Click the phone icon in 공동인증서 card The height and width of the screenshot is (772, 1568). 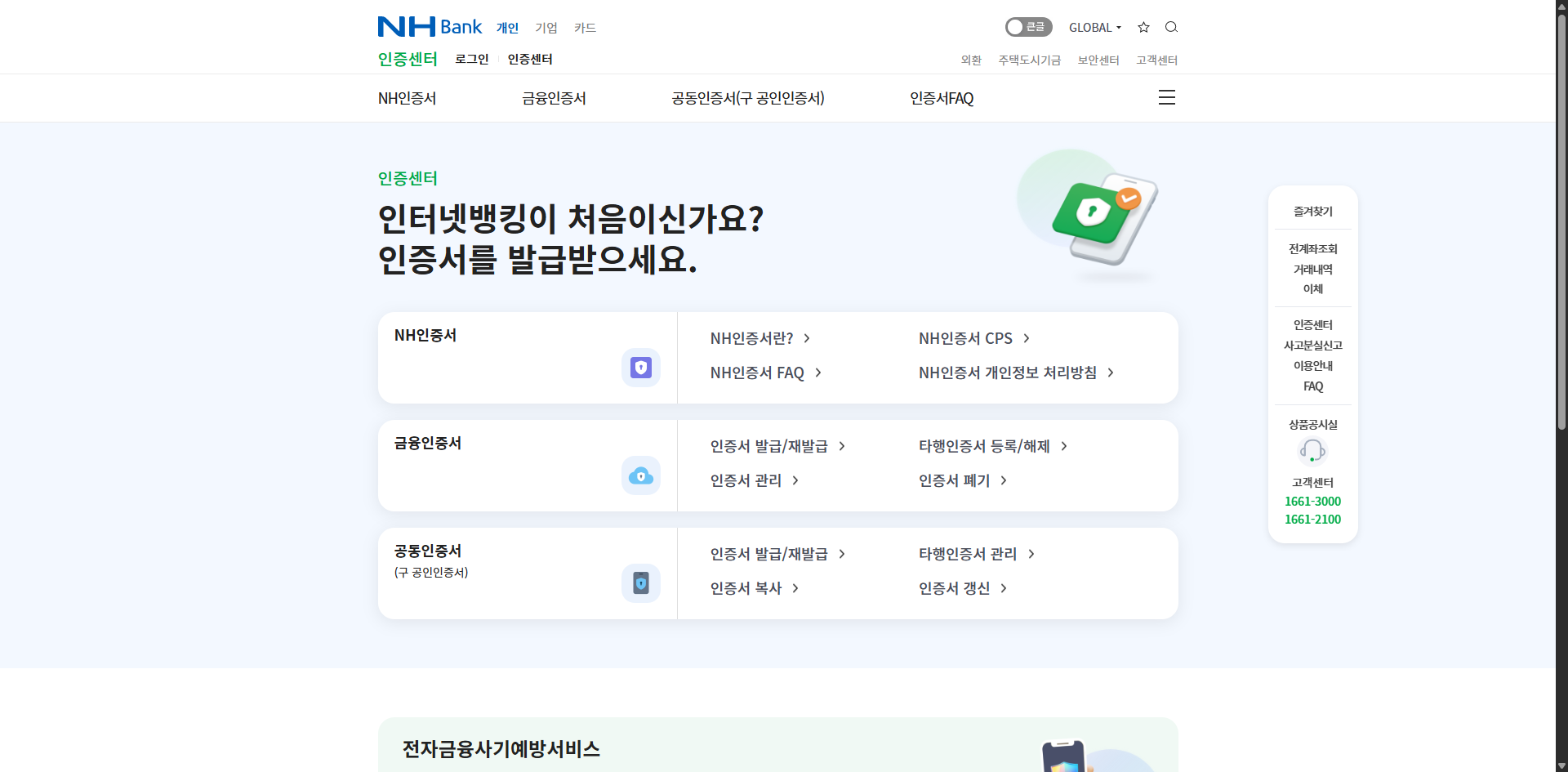click(x=640, y=582)
